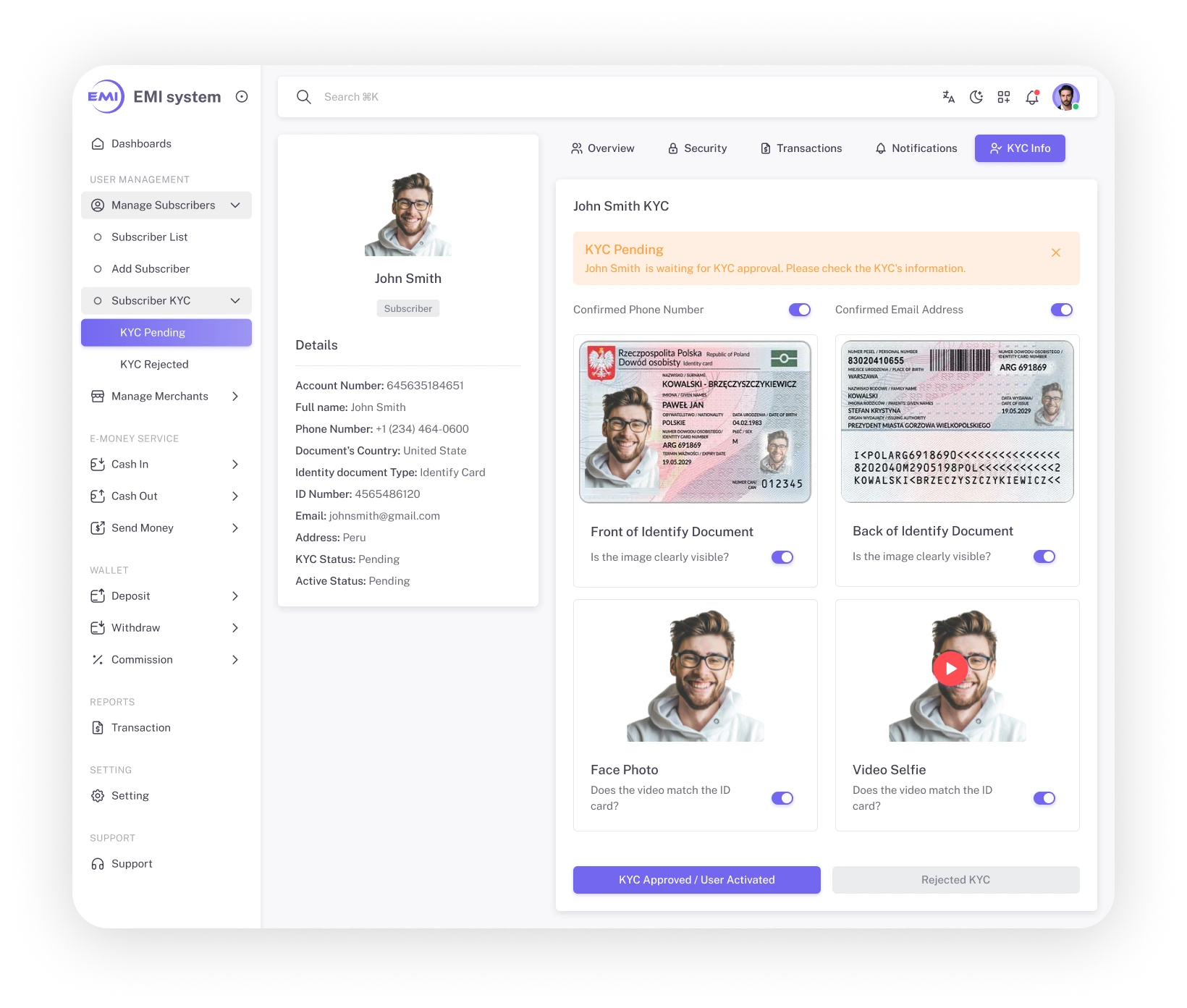Open the front ID card image
Image resolution: width=1187 pixels, height=1008 pixels.
(x=696, y=422)
